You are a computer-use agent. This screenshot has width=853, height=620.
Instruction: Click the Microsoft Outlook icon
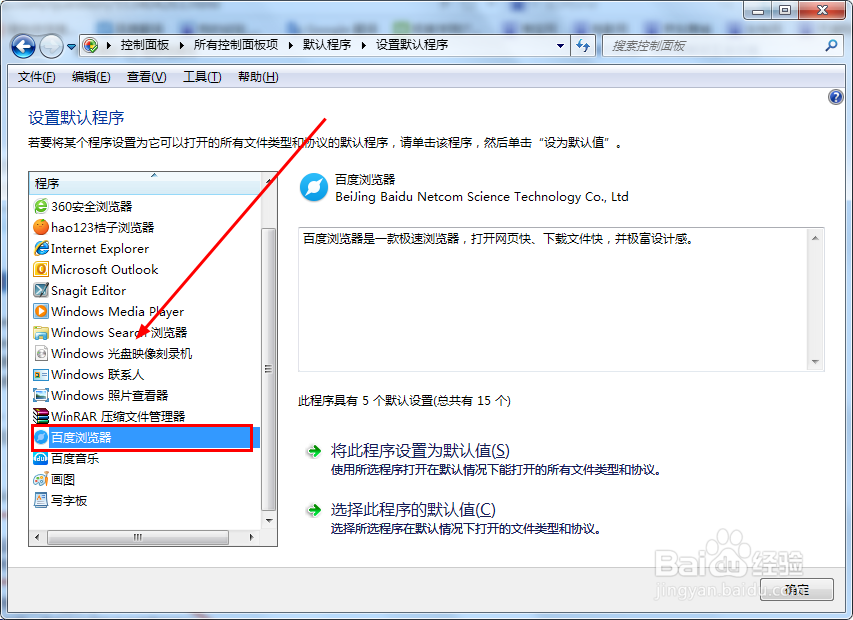click(x=41, y=269)
